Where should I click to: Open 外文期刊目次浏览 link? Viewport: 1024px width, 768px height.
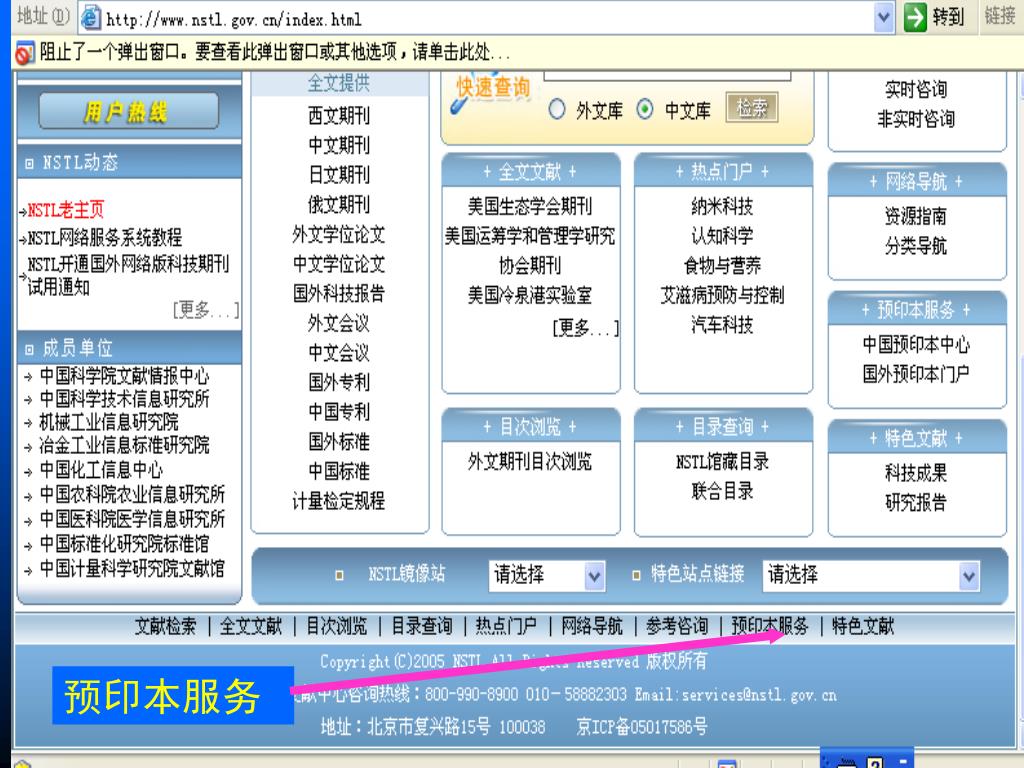pyautogui.click(x=530, y=462)
